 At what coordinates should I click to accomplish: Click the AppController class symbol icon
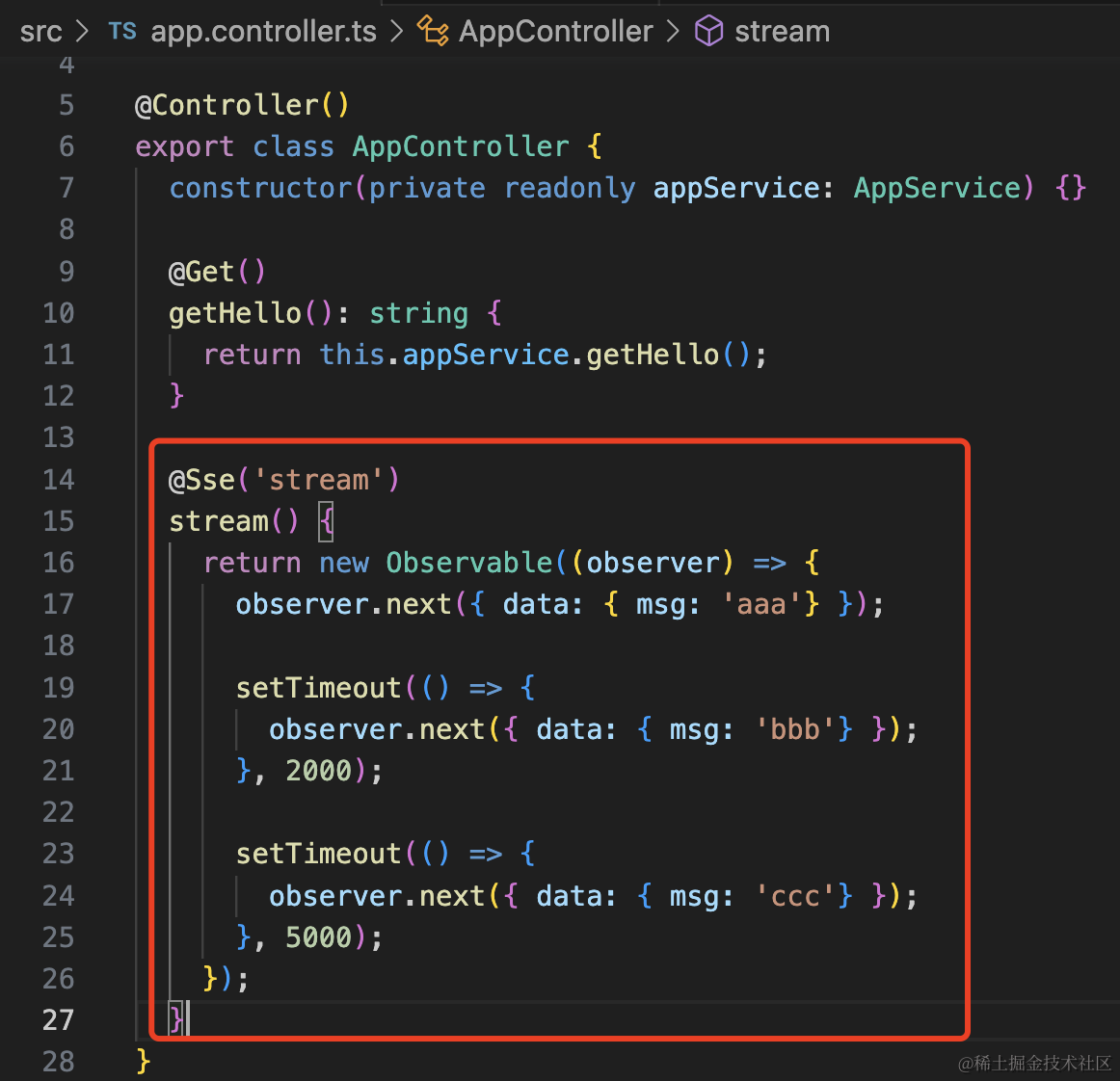[433, 32]
